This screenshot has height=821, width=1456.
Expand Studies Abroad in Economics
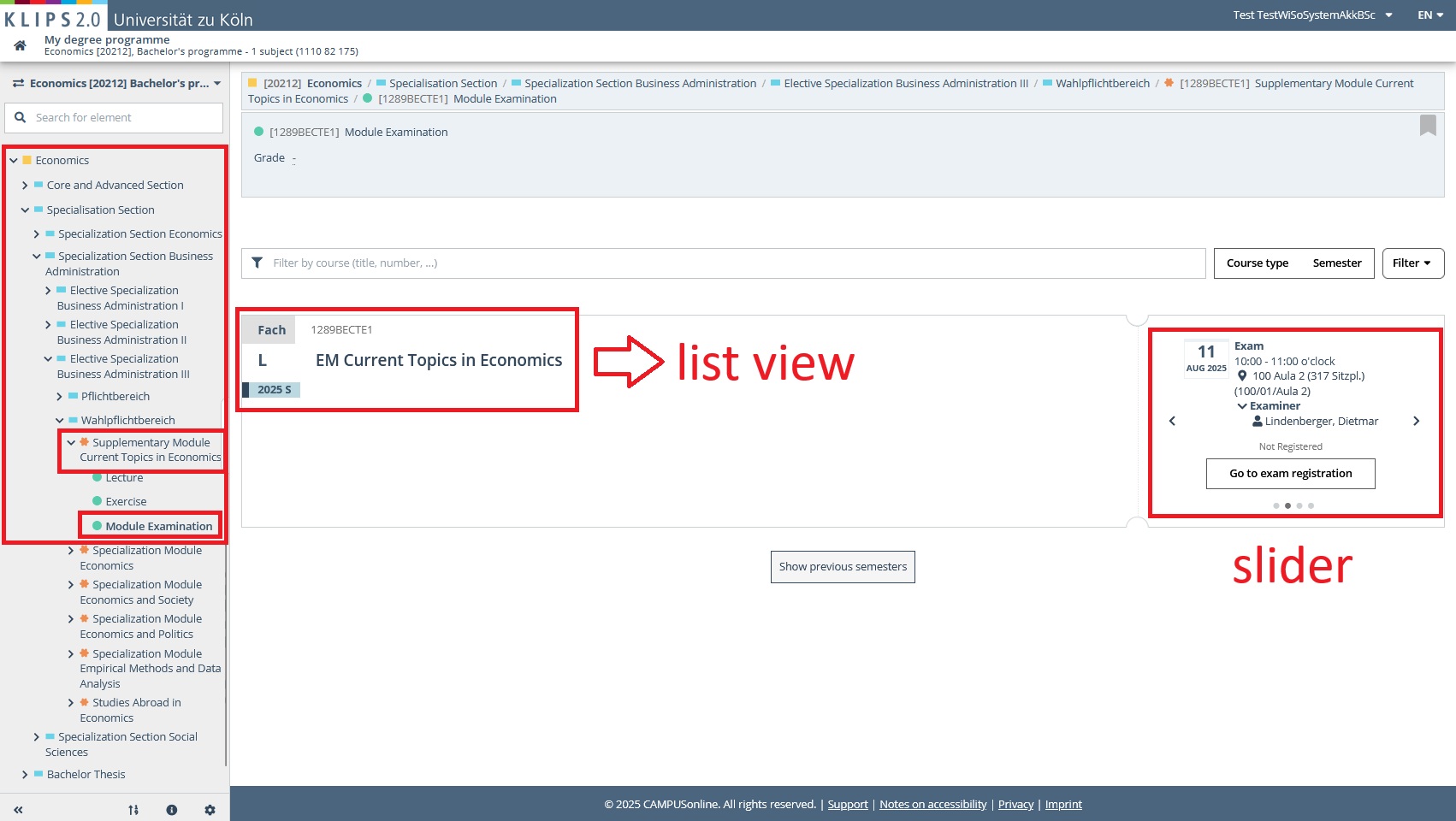click(x=71, y=703)
